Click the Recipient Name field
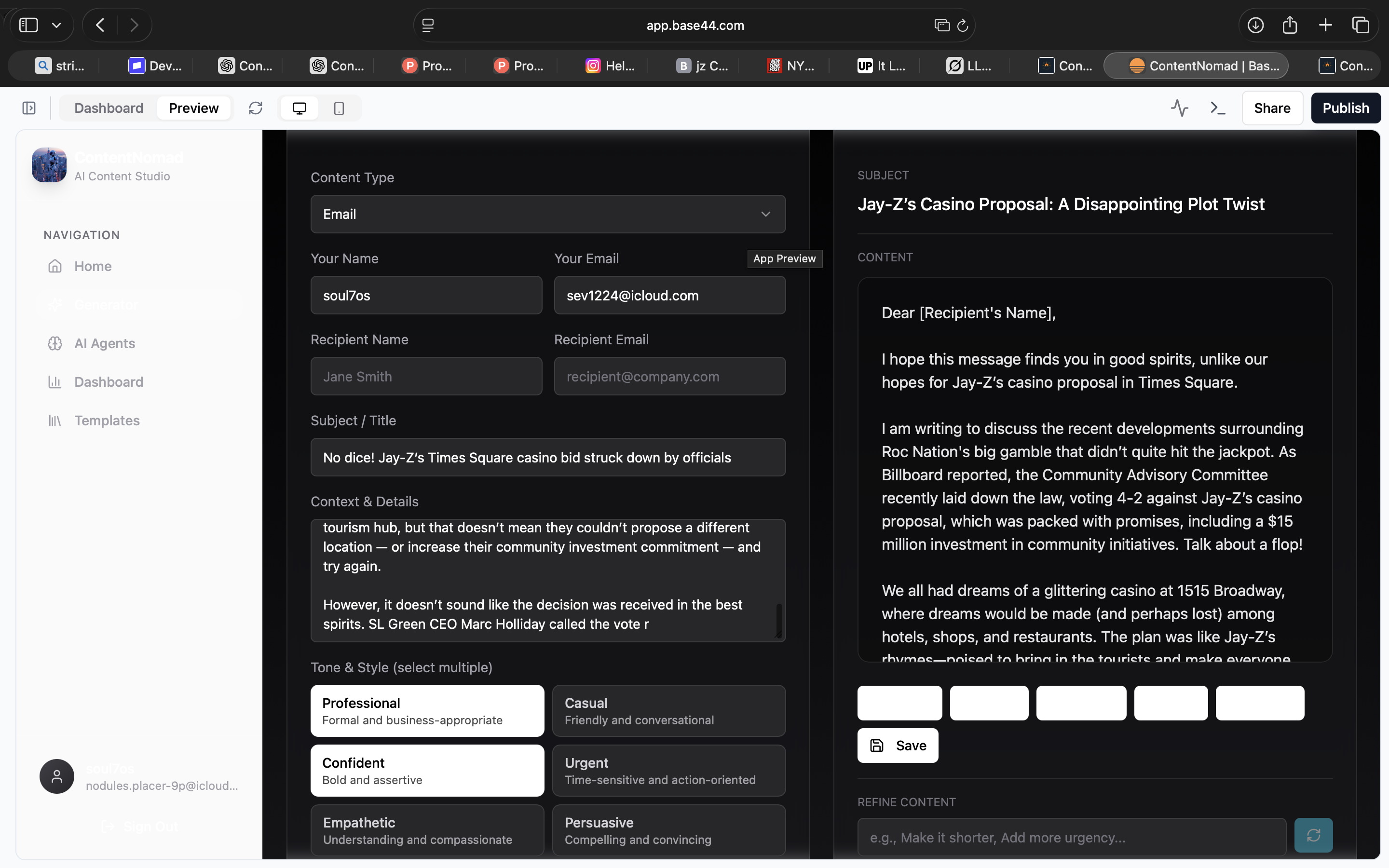Screen dimensions: 1389x868 click(426, 376)
